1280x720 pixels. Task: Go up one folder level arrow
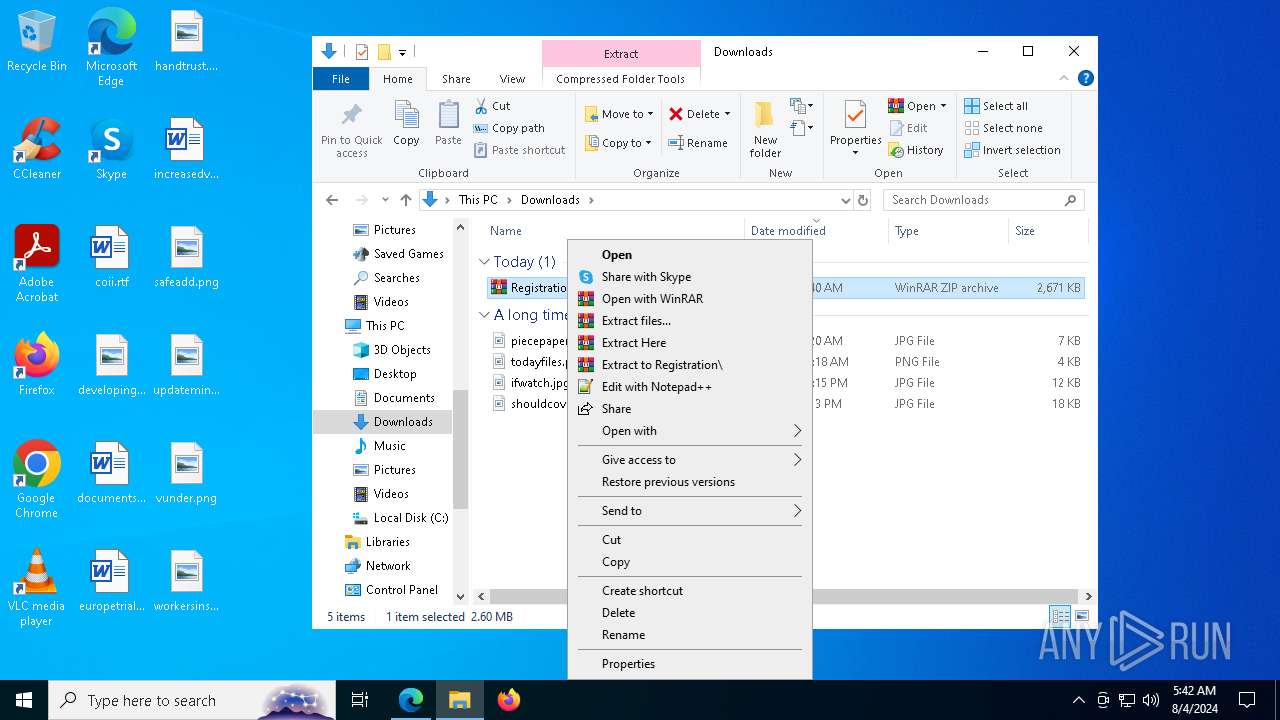(x=405, y=200)
